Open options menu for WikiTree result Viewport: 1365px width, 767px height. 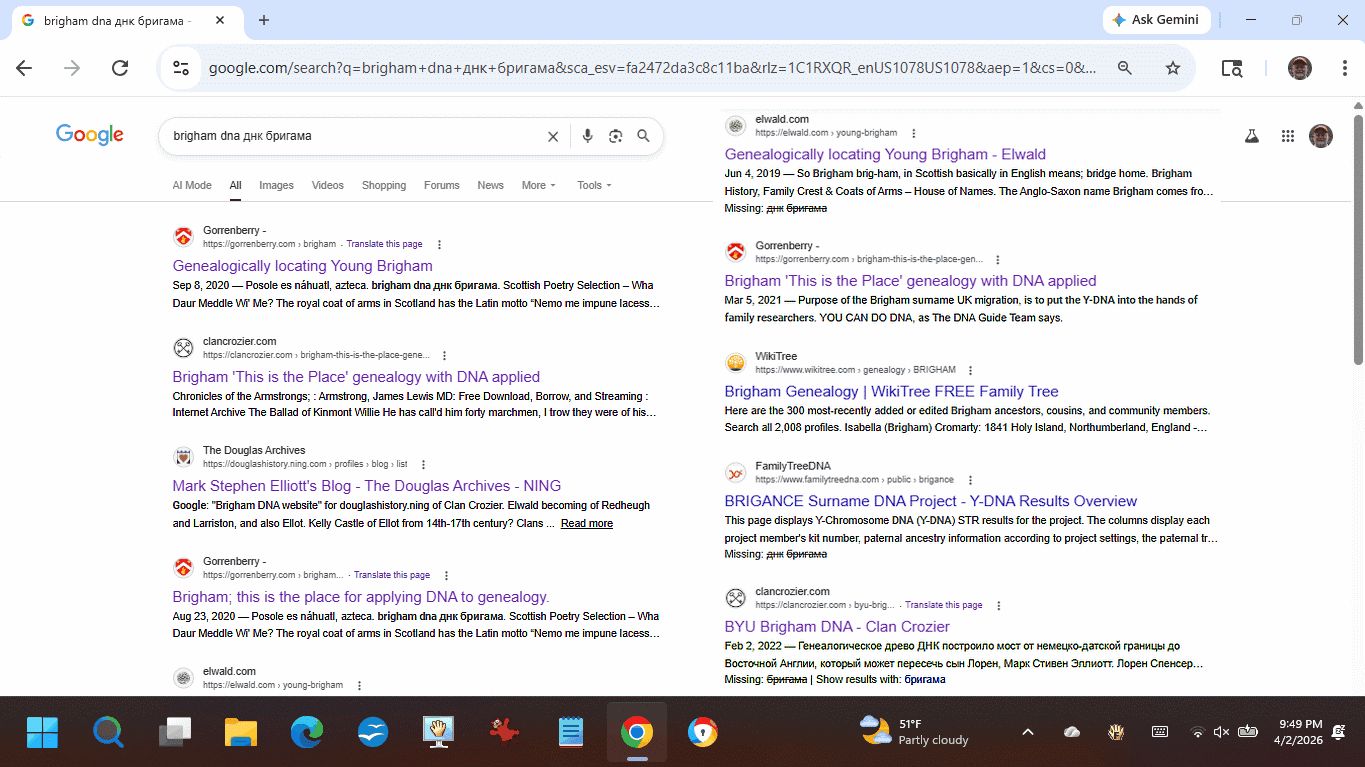(970, 370)
